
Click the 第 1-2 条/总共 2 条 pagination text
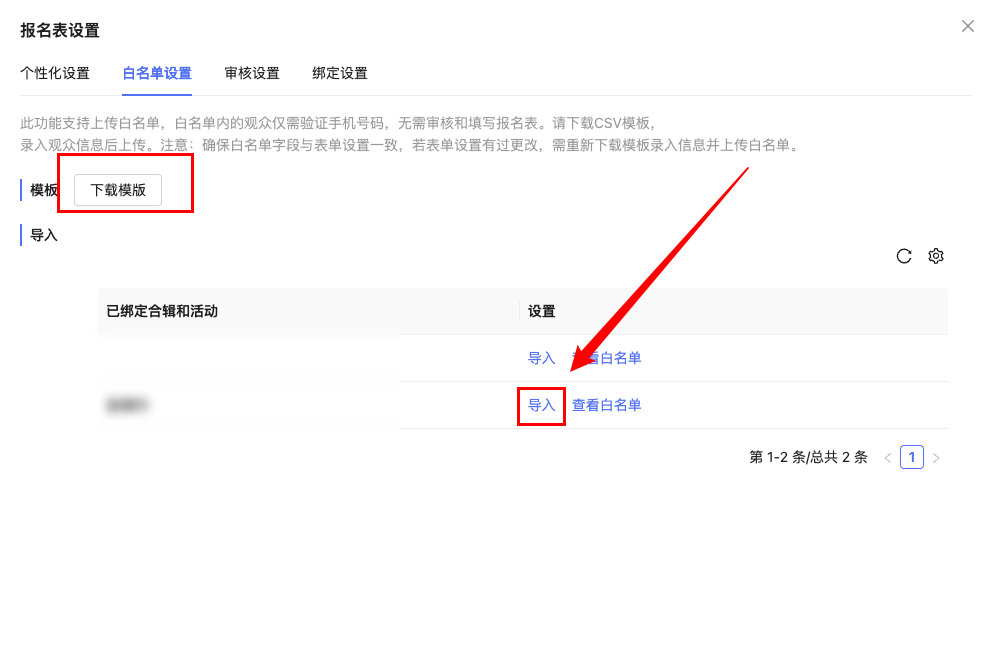(x=808, y=457)
